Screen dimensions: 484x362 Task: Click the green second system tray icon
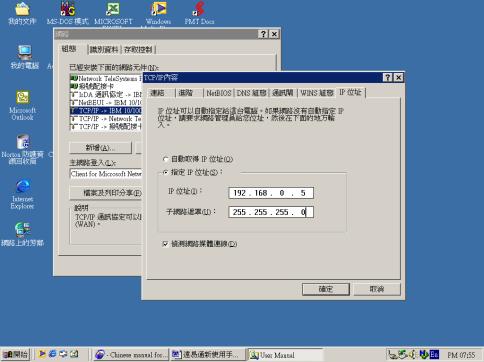point(403,354)
